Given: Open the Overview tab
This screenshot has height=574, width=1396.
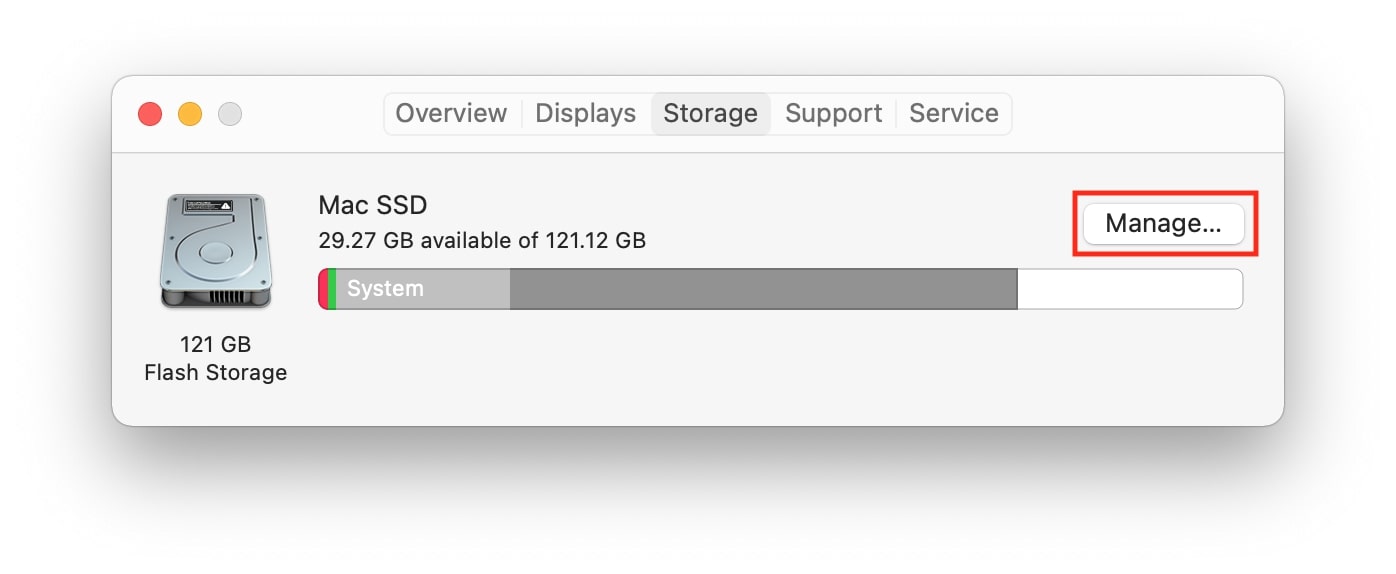Looking at the screenshot, I should (x=451, y=114).
